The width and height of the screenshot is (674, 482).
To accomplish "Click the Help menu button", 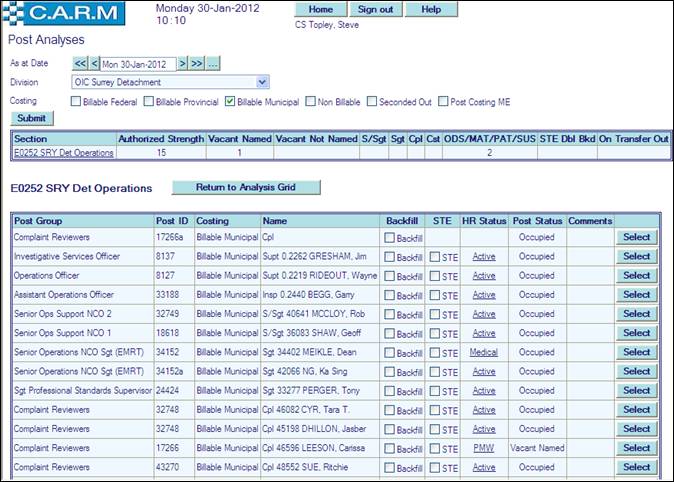I will click(431, 9).
